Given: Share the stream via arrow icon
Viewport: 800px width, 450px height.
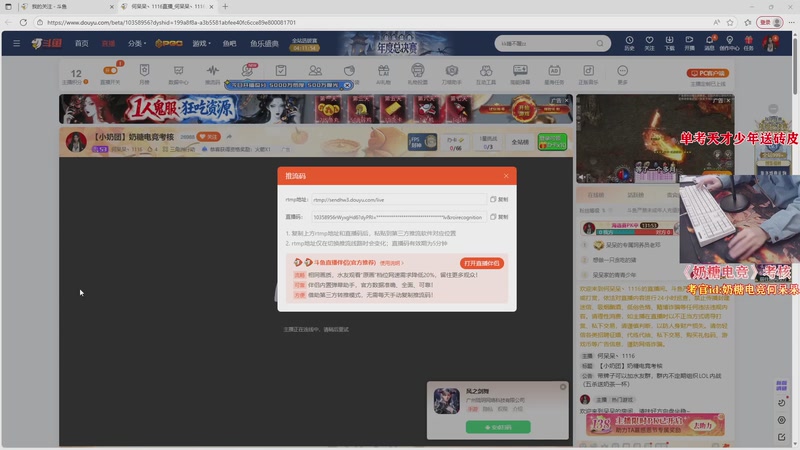Looking at the screenshot, I should coord(229,136).
